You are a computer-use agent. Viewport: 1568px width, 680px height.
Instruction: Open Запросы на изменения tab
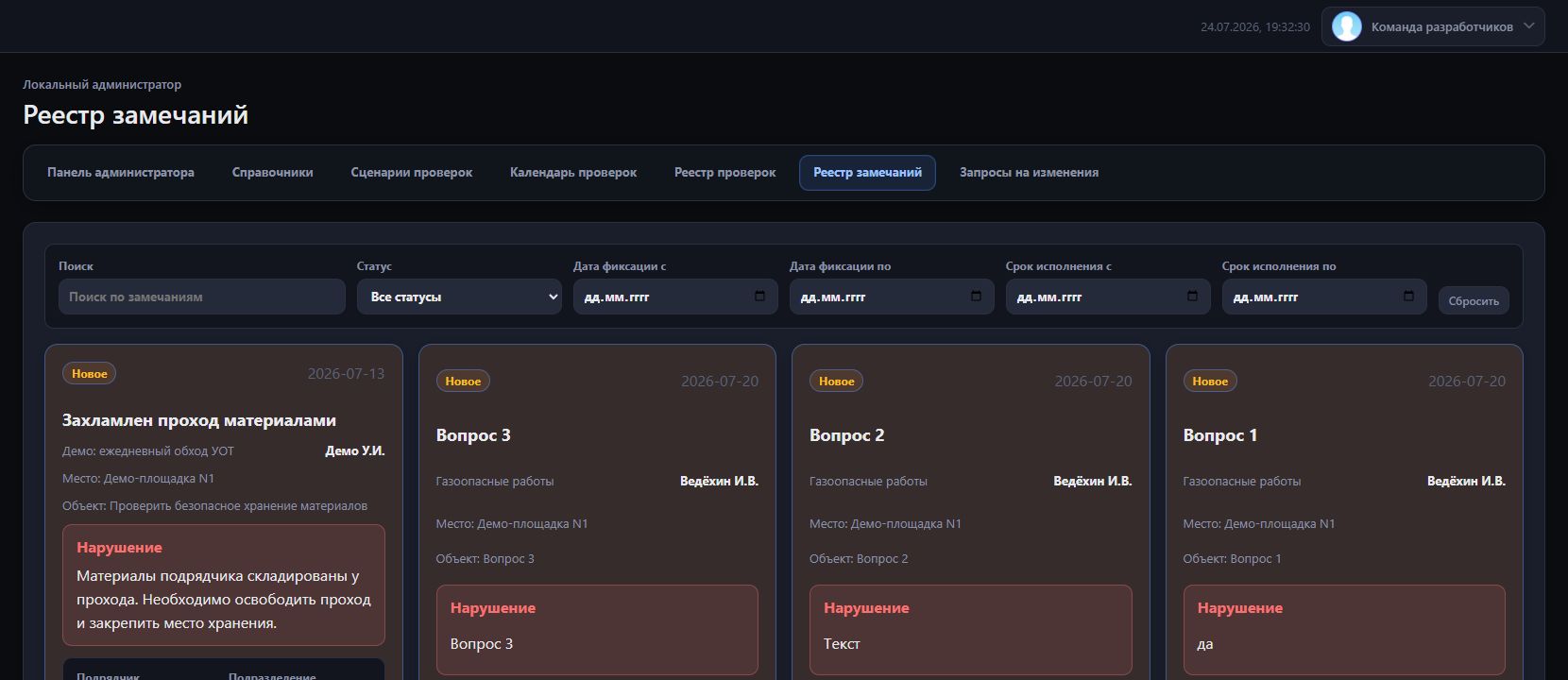click(1029, 173)
